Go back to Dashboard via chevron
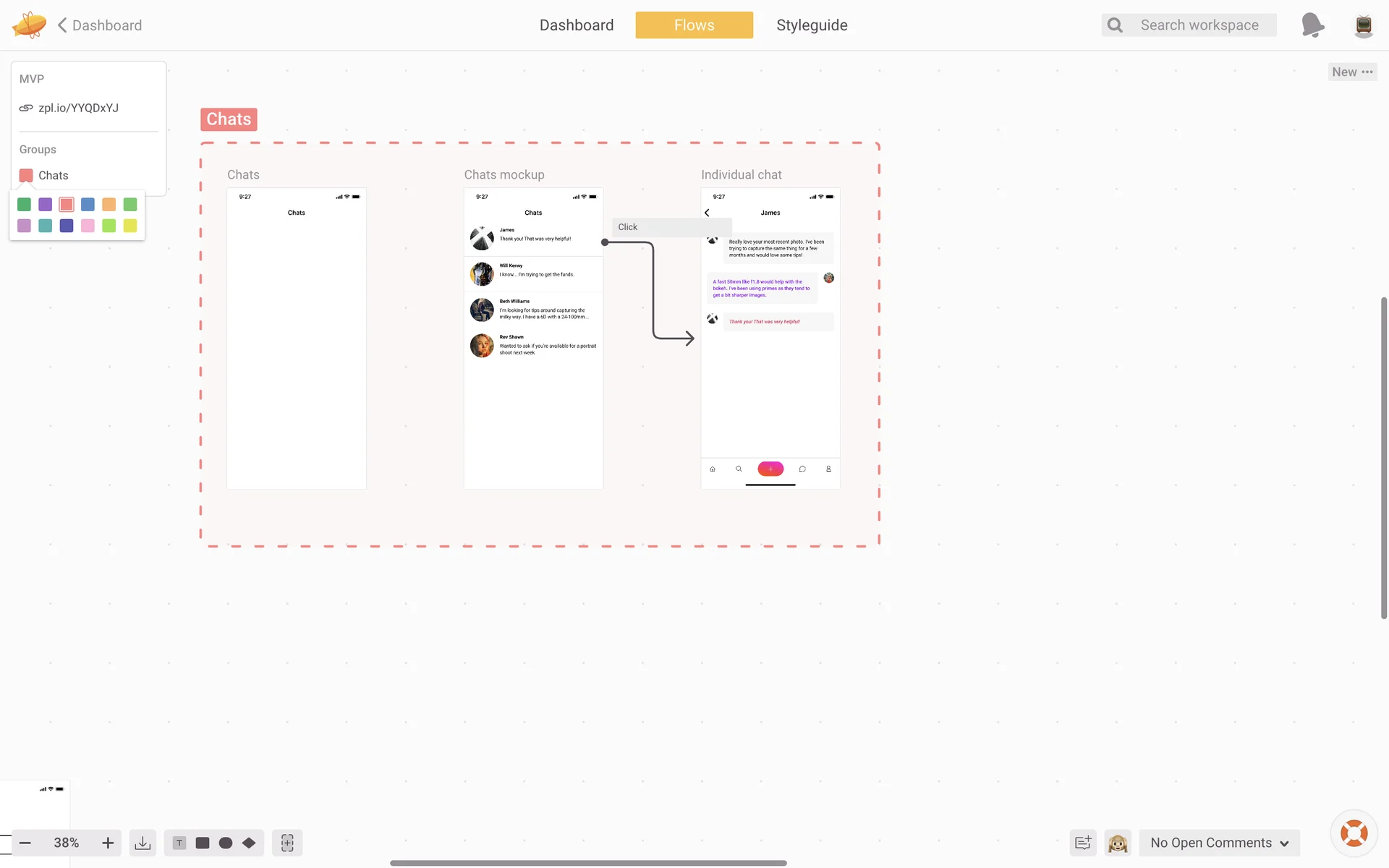The height and width of the screenshot is (868, 1389). [x=62, y=25]
